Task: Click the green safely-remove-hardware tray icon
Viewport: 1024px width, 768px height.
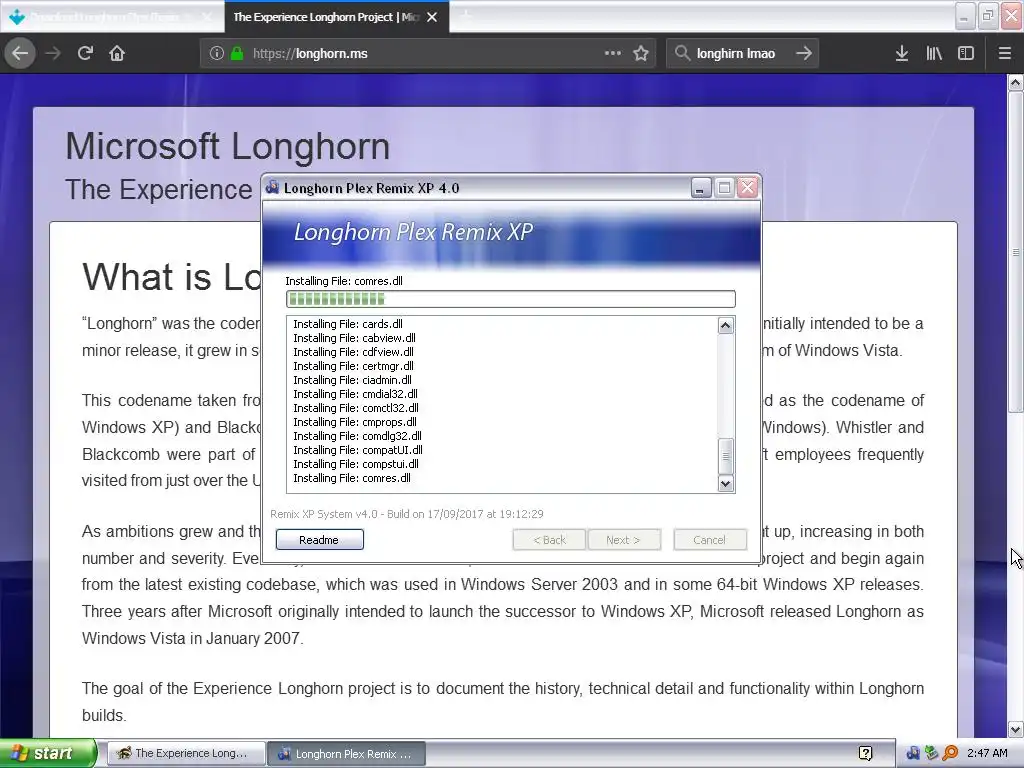Action: 931,753
